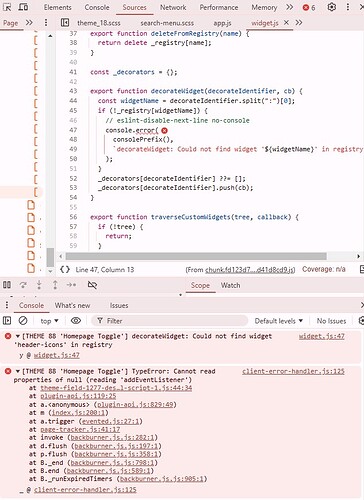Toggle the device toolbar icon
364x500 pixels.
click(23, 7)
